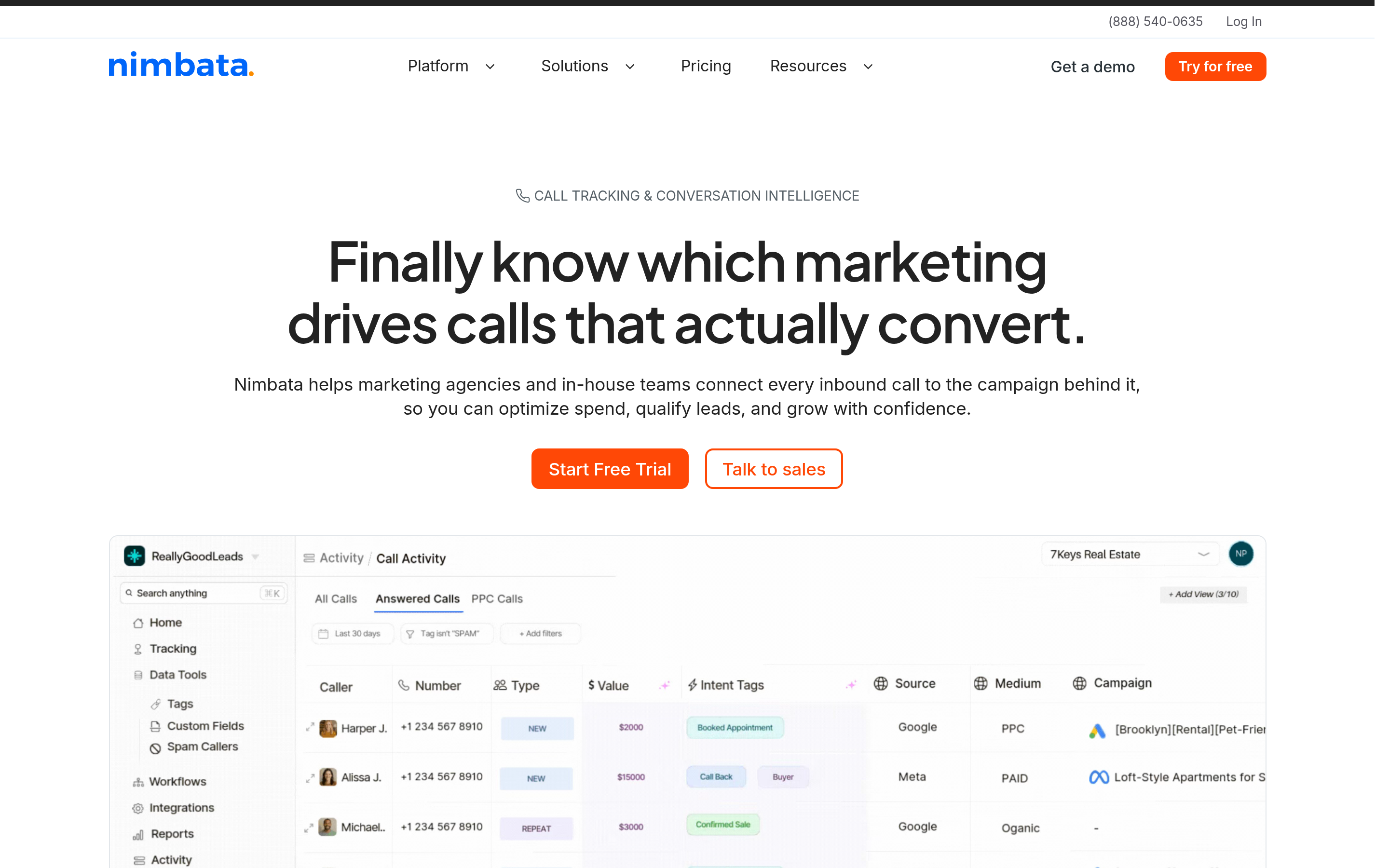Click the Intent Tags lightning icon
Image resolution: width=1389 pixels, height=868 pixels.
click(x=692, y=685)
